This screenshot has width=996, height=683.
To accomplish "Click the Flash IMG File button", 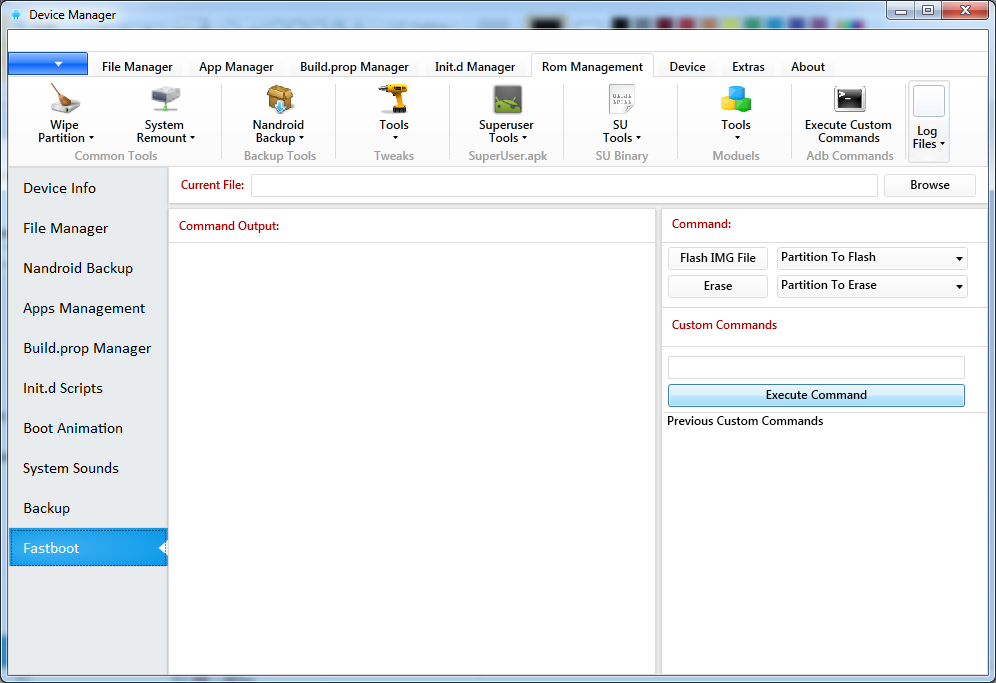I will tap(718, 258).
